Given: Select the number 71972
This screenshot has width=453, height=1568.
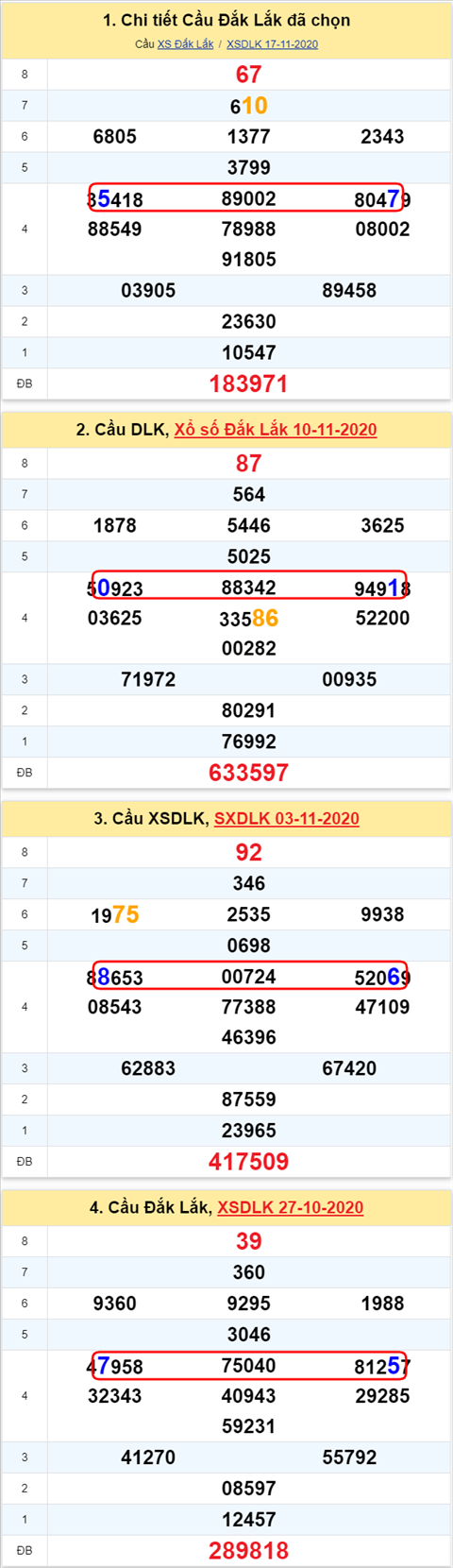Looking at the screenshot, I should (148, 680).
